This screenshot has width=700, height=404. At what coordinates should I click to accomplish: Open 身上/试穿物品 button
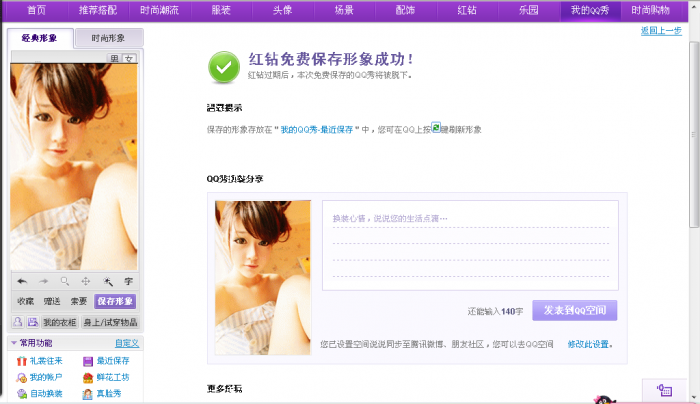pos(110,322)
